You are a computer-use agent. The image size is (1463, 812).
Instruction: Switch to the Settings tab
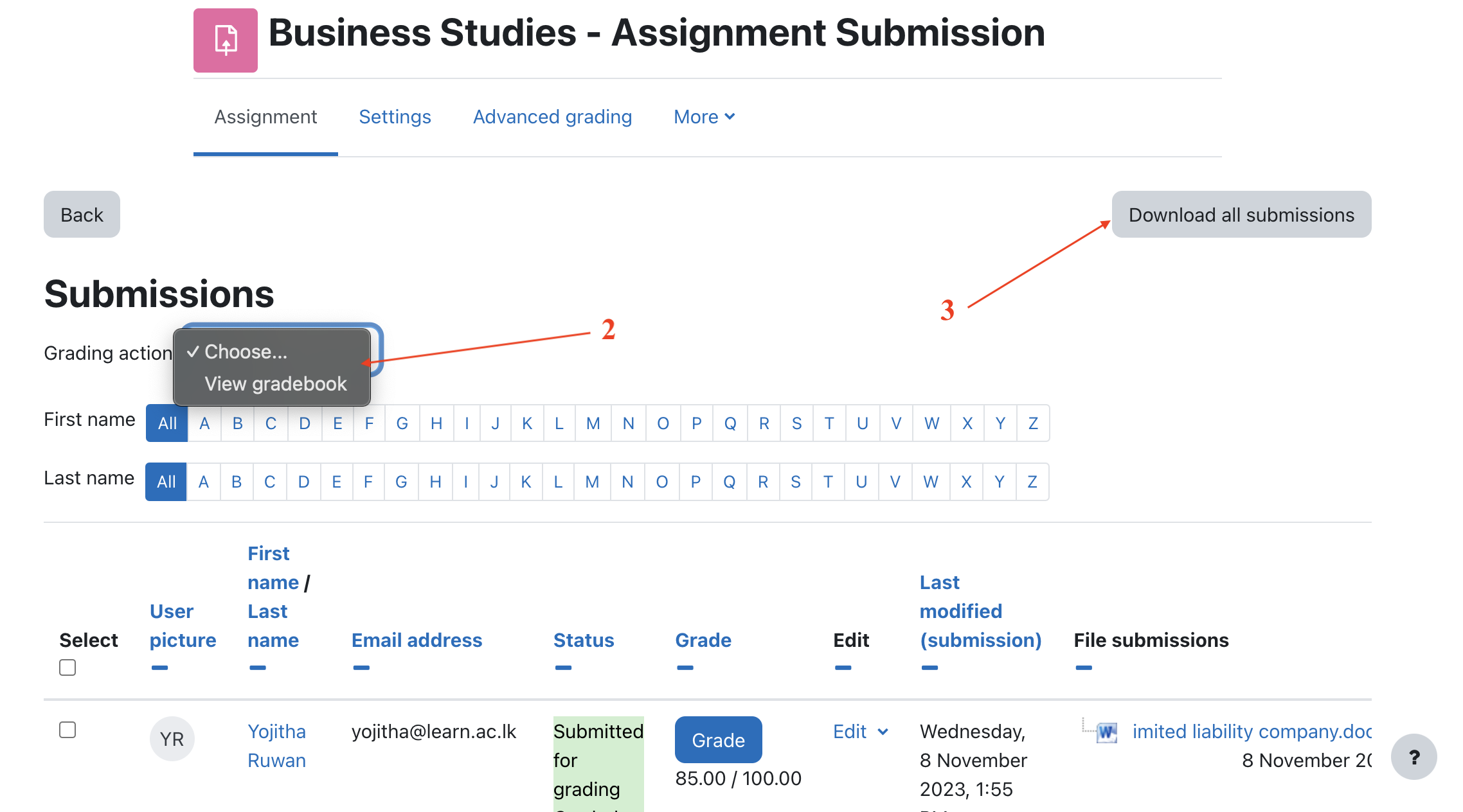(x=395, y=117)
